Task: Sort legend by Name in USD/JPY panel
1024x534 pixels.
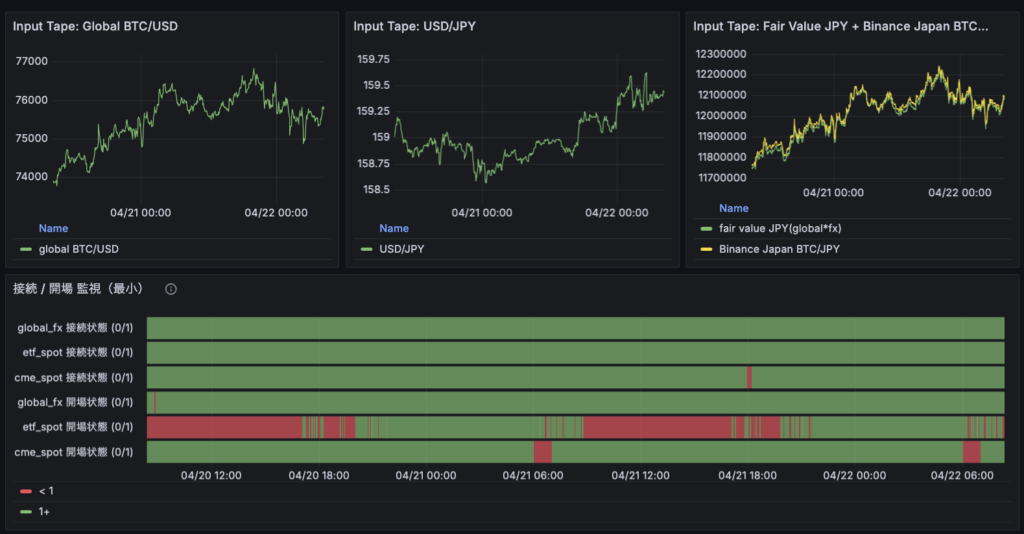Action: [393, 228]
